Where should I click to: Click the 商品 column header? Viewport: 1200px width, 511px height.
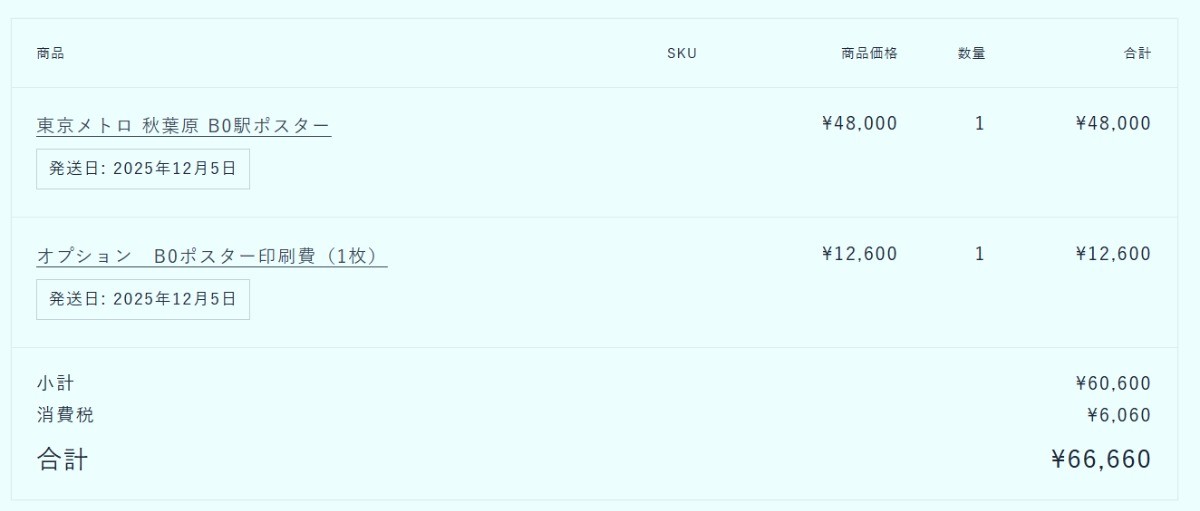[50, 53]
